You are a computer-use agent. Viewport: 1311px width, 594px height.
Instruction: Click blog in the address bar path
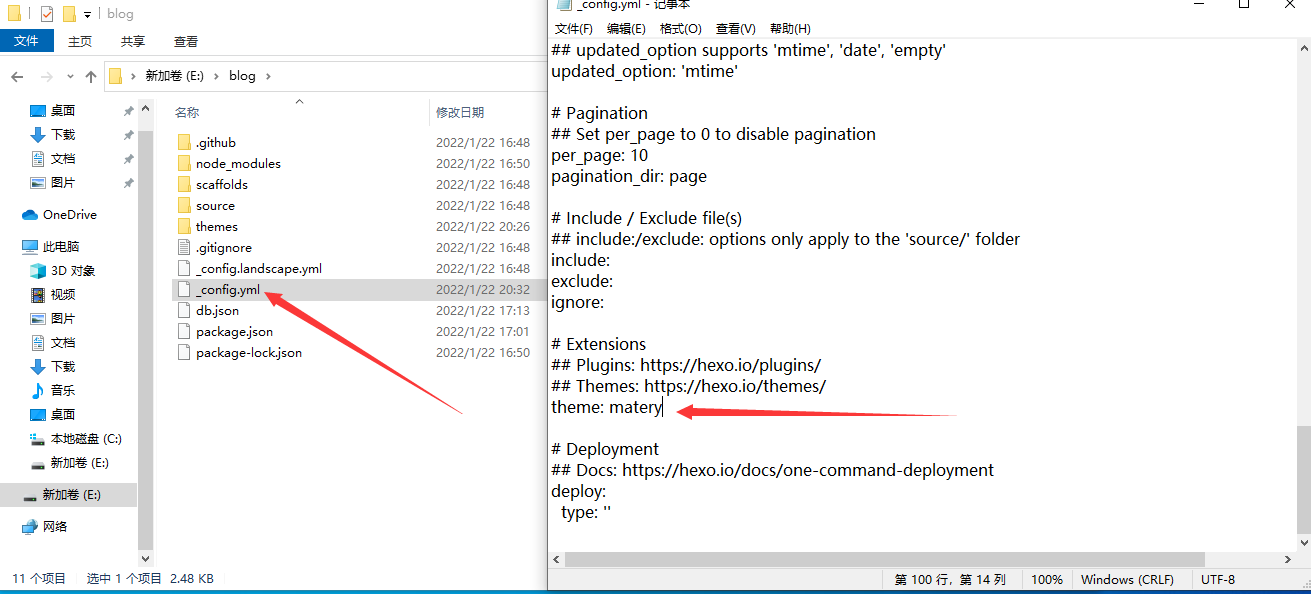242,76
